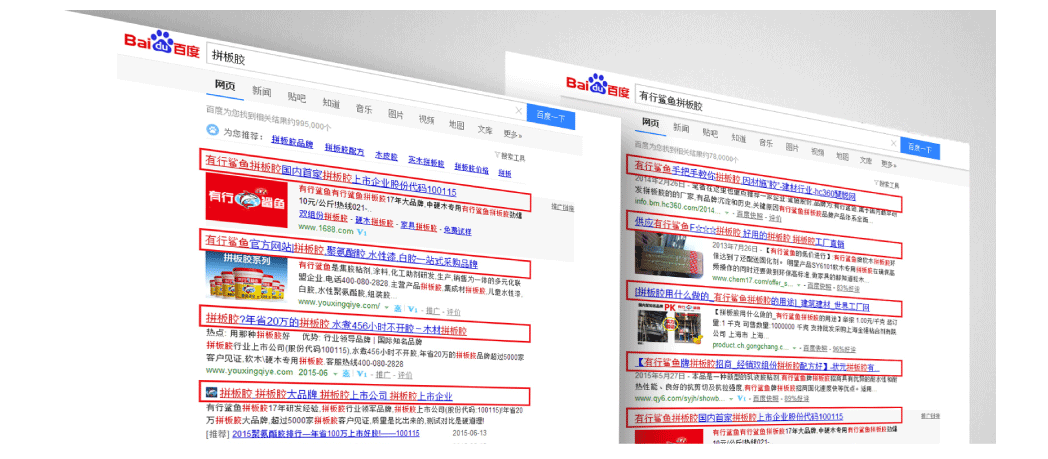Screen dimensions: 1048x459
Task: Open result 供应有行鲨鱼E☆☆☆拼板胶
Action: pyautogui.click(x=739, y=231)
